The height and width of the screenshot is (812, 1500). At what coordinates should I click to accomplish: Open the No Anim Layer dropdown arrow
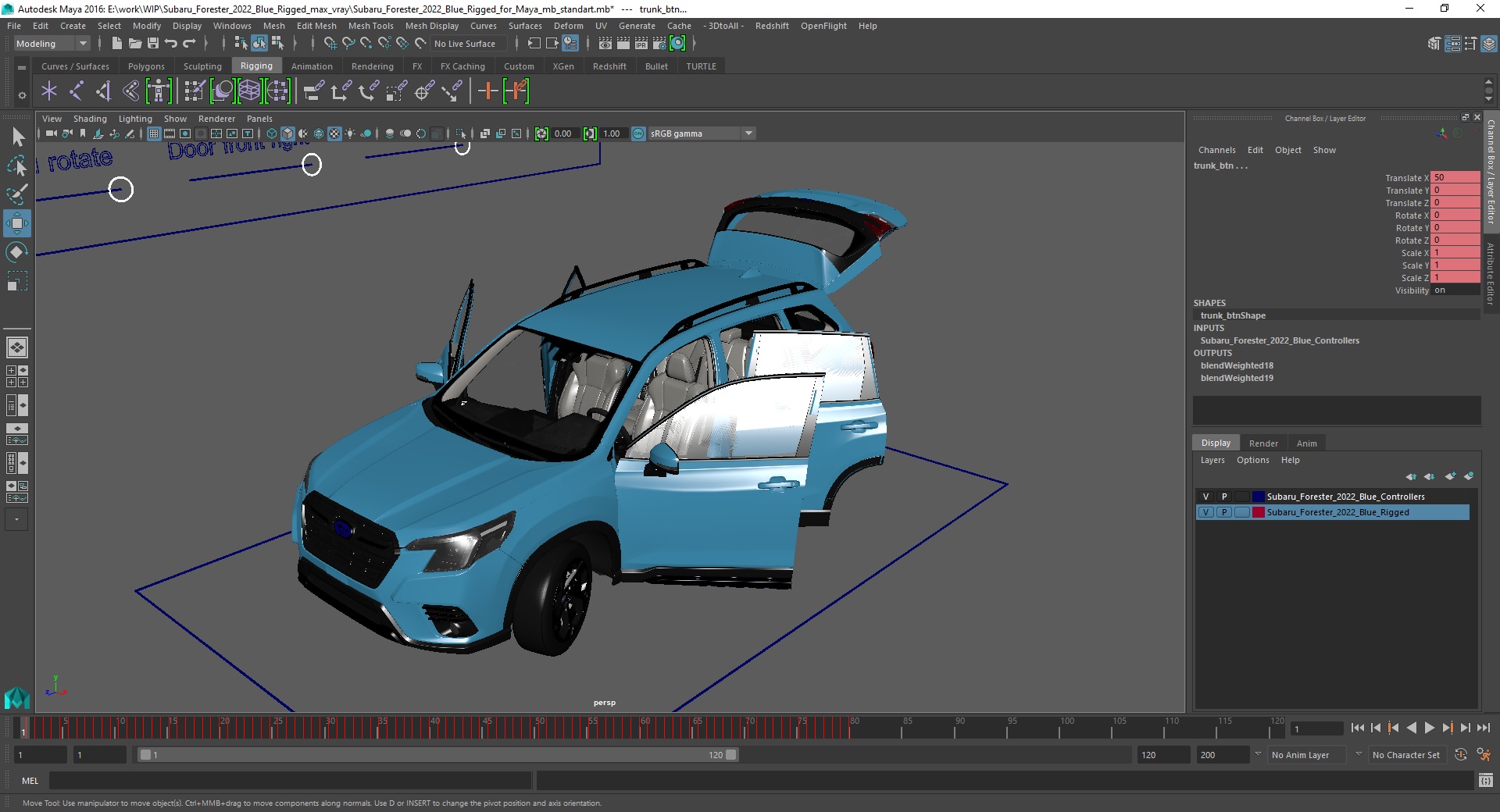pos(1258,754)
